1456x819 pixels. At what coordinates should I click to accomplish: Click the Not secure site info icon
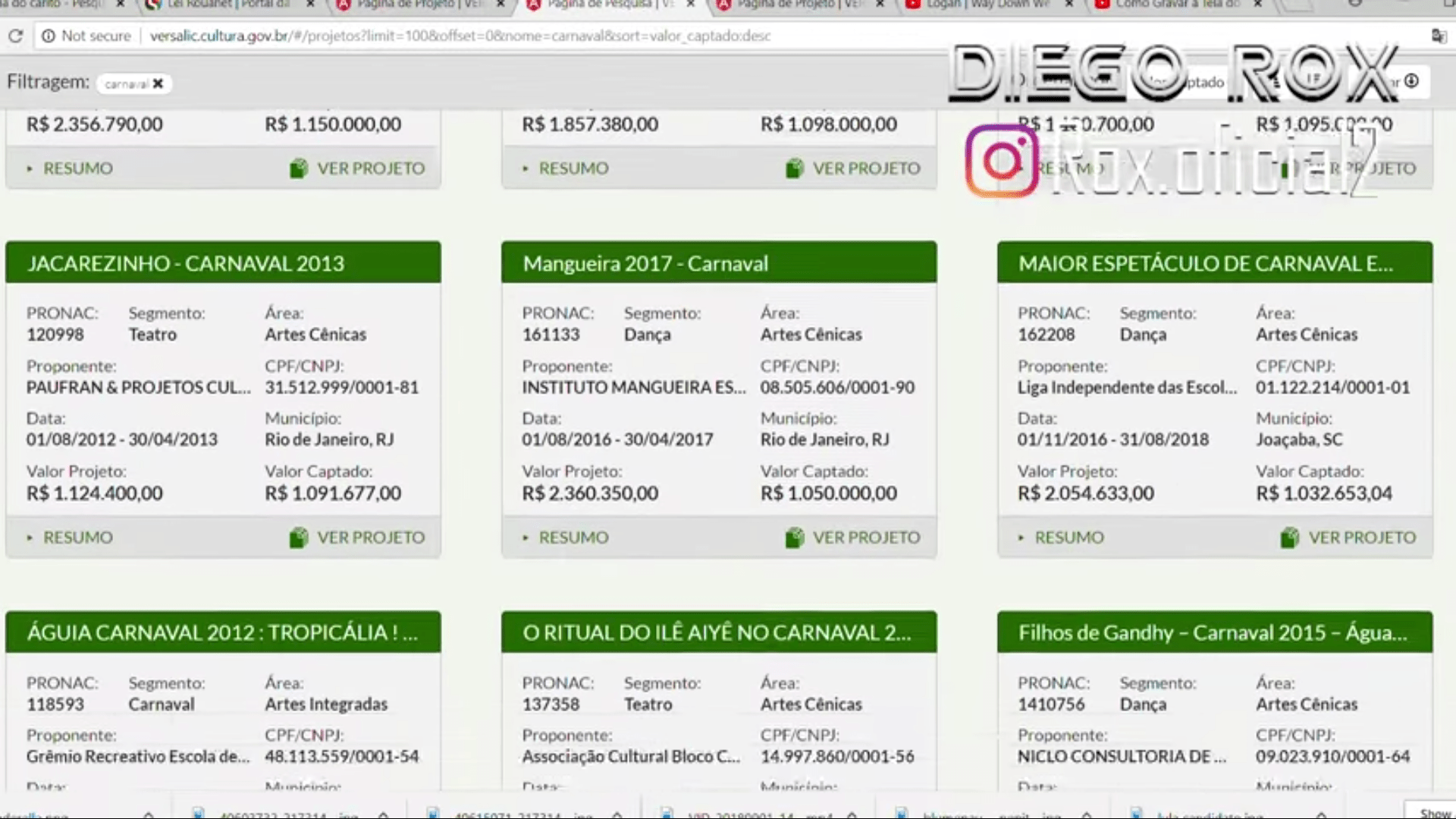coord(49,36)
